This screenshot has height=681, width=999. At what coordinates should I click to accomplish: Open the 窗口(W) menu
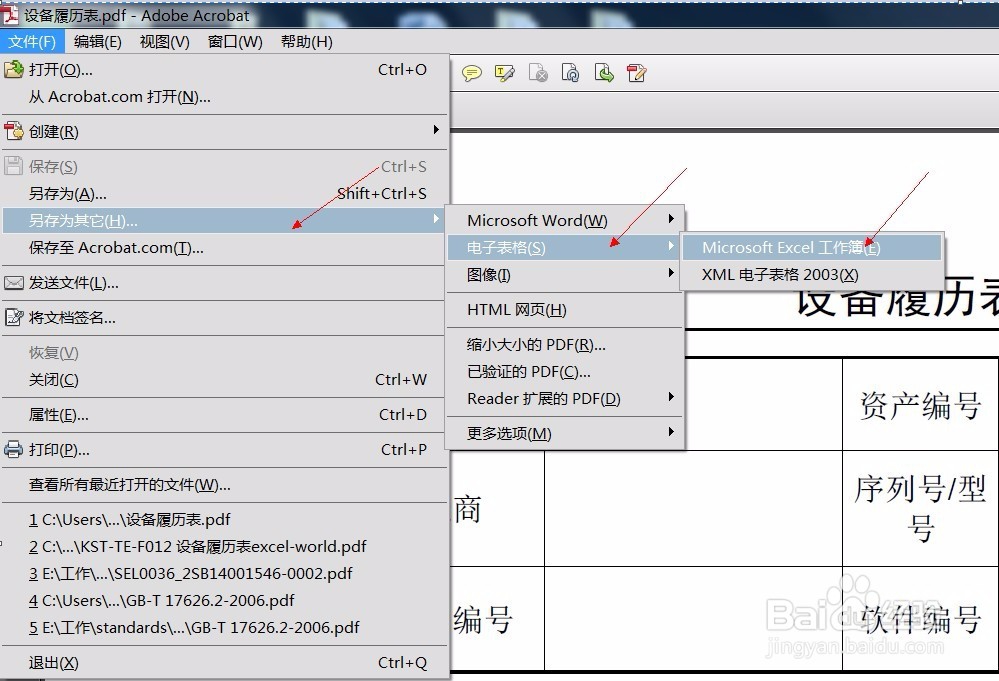point(235,41)
